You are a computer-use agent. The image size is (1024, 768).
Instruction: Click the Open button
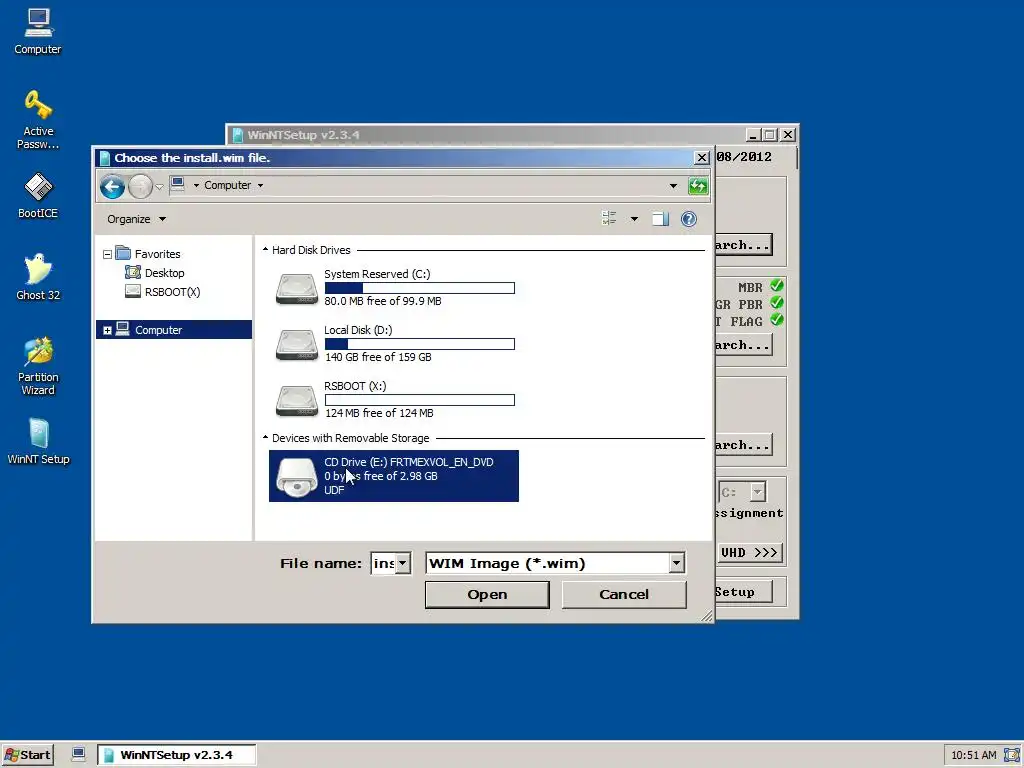click(x=487, y=594)
